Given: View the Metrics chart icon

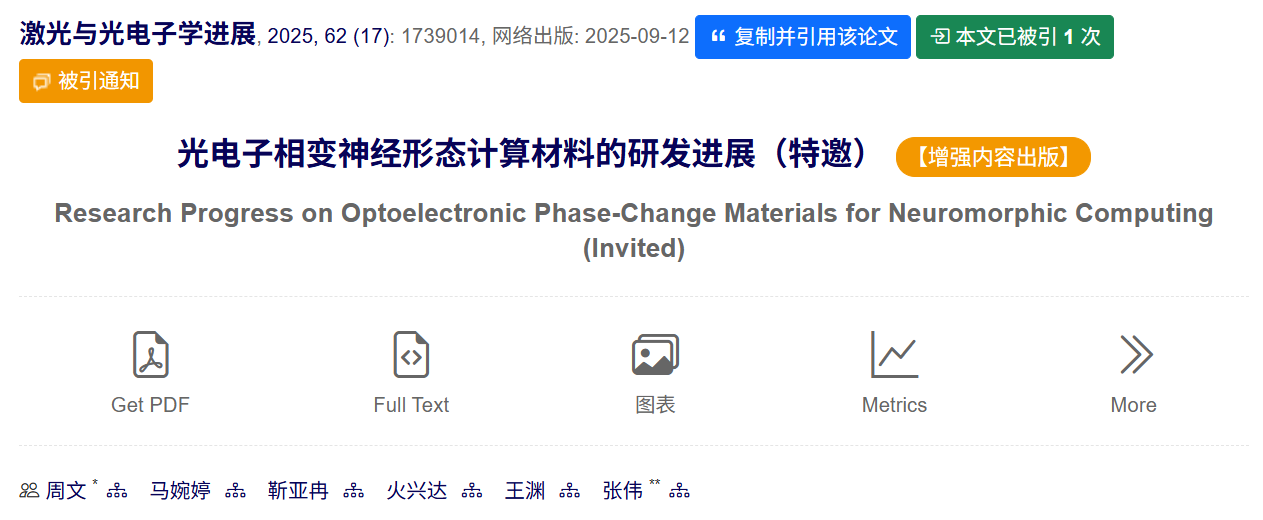Looking at the screenshot, I should pyautogui.click(x=894, y=354).
